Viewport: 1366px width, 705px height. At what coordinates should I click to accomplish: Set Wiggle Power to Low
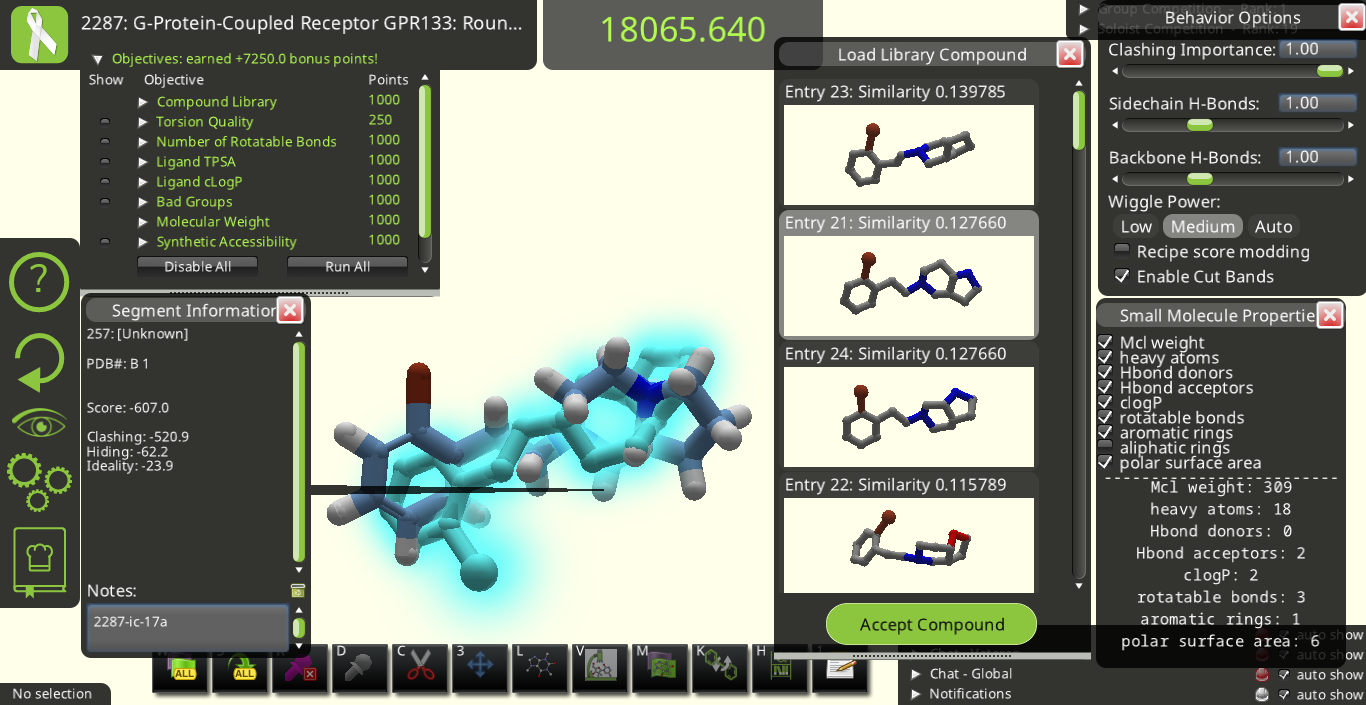pyautogui.click(x=1136, y=227)
